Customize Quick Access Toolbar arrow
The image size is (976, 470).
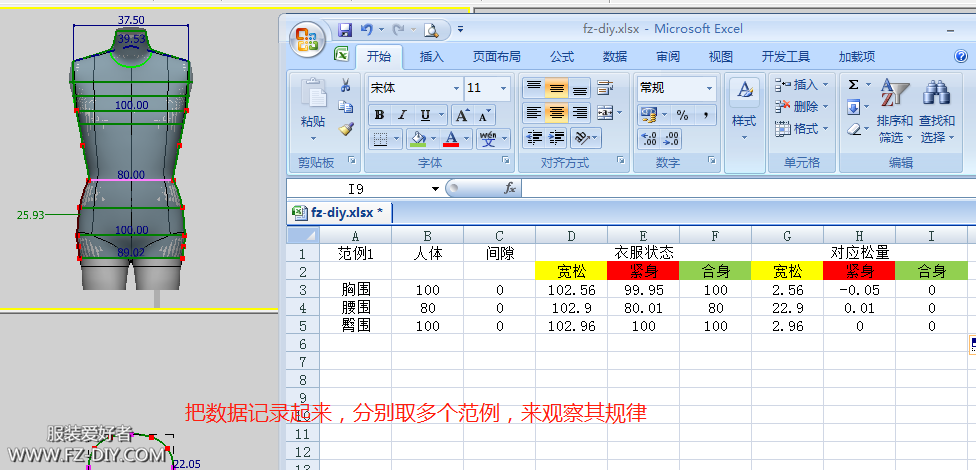tap(461, 29)
